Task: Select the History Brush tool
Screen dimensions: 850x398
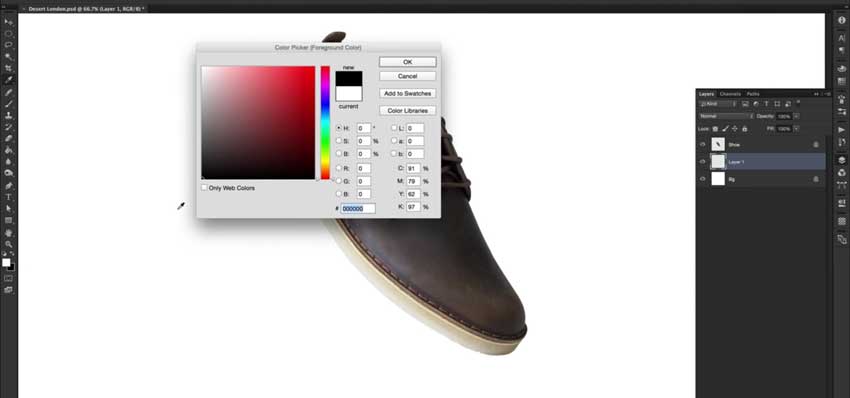Action: pos(9,127)
